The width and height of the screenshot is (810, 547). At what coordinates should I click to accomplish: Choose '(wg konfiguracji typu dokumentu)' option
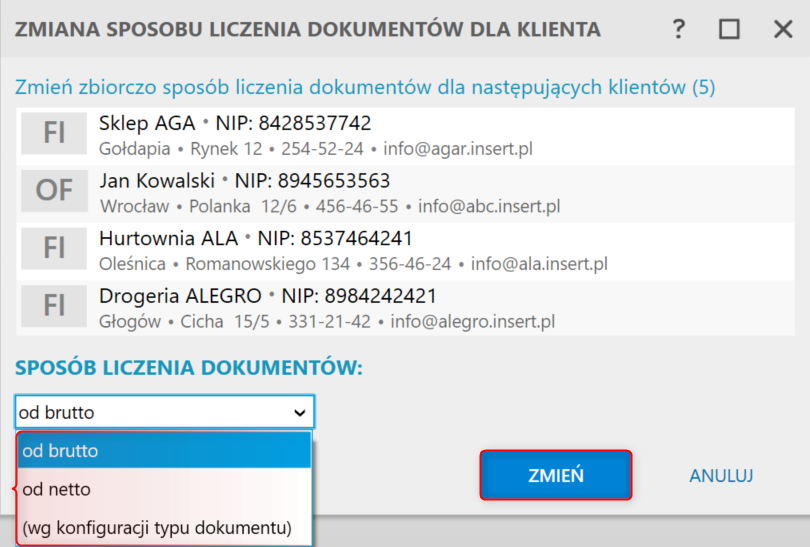point(165,528)
